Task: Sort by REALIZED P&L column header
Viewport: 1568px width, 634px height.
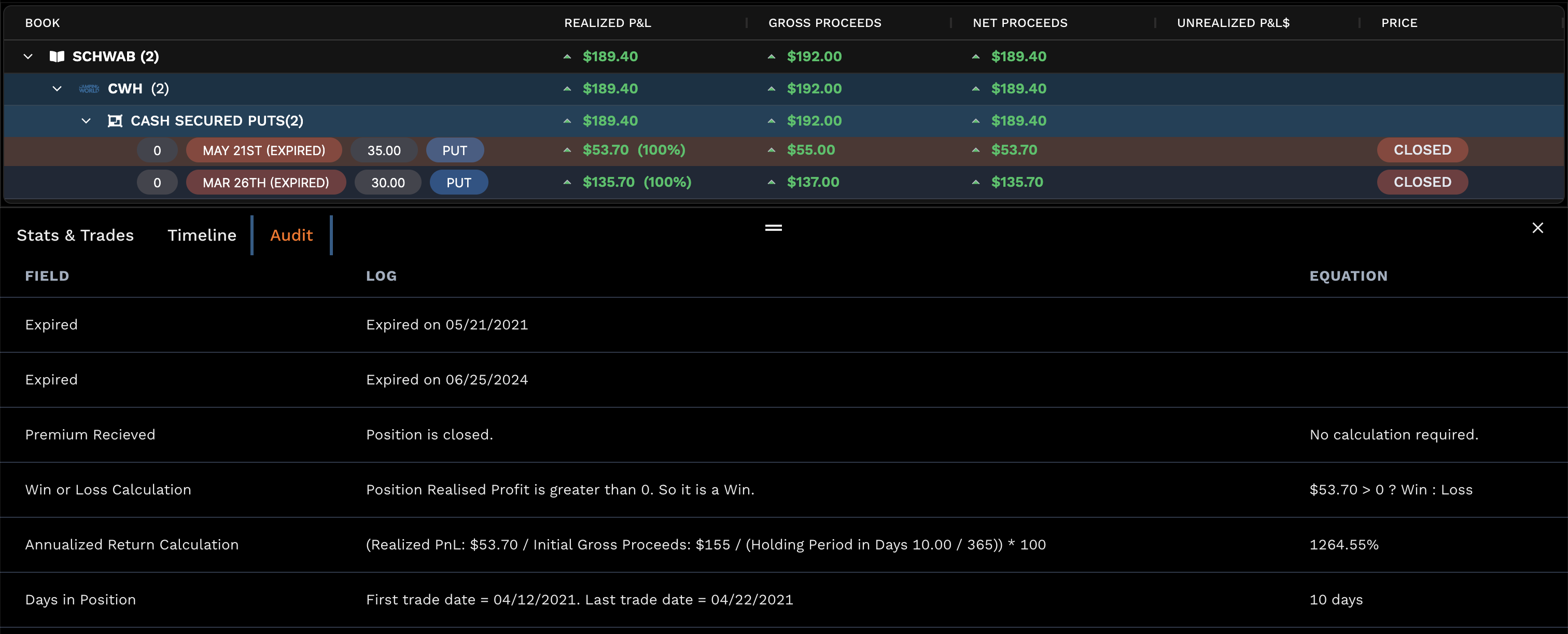Action: coord(607,23)
